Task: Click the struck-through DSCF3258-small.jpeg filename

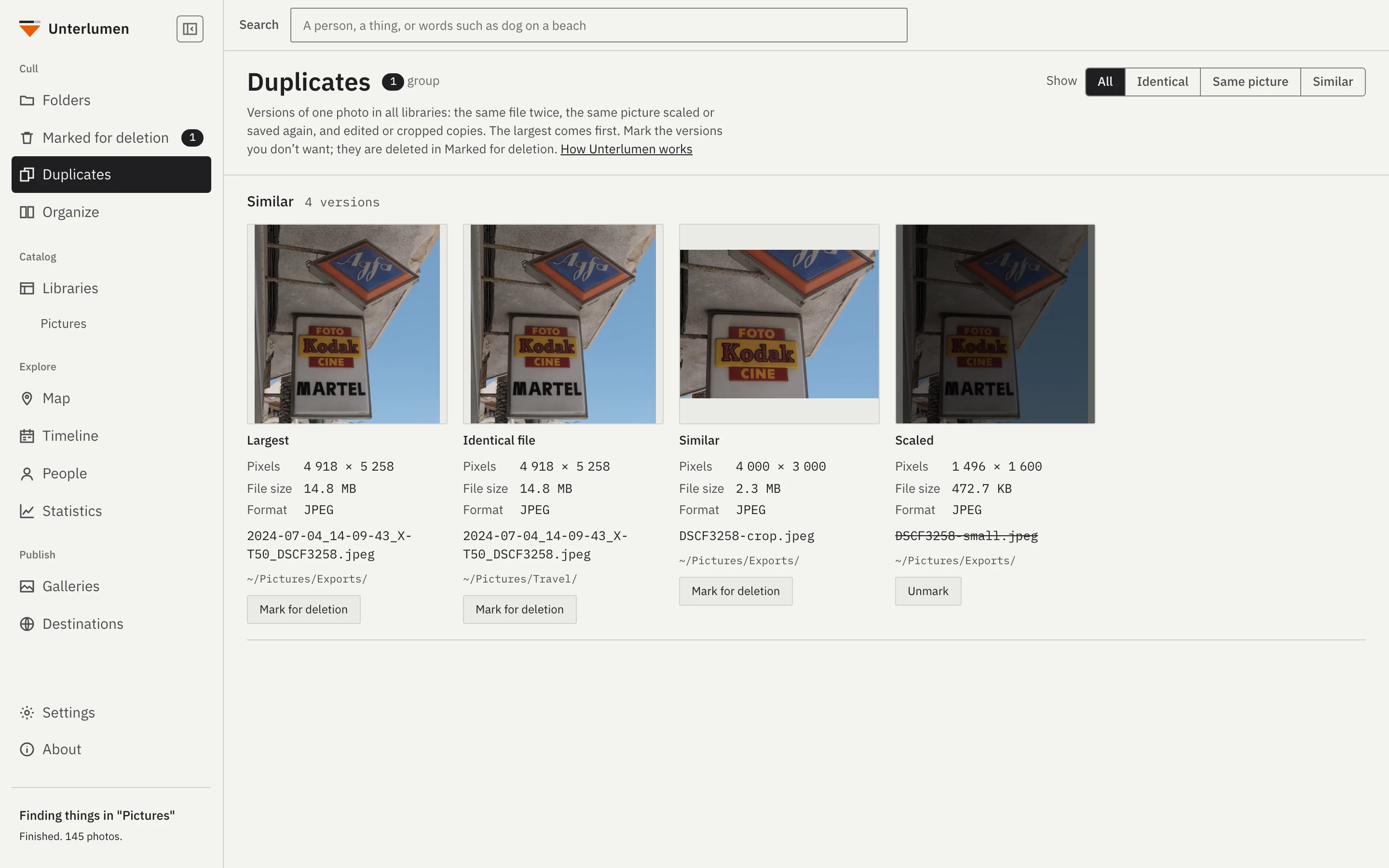Action: click(x=967, y=536)
